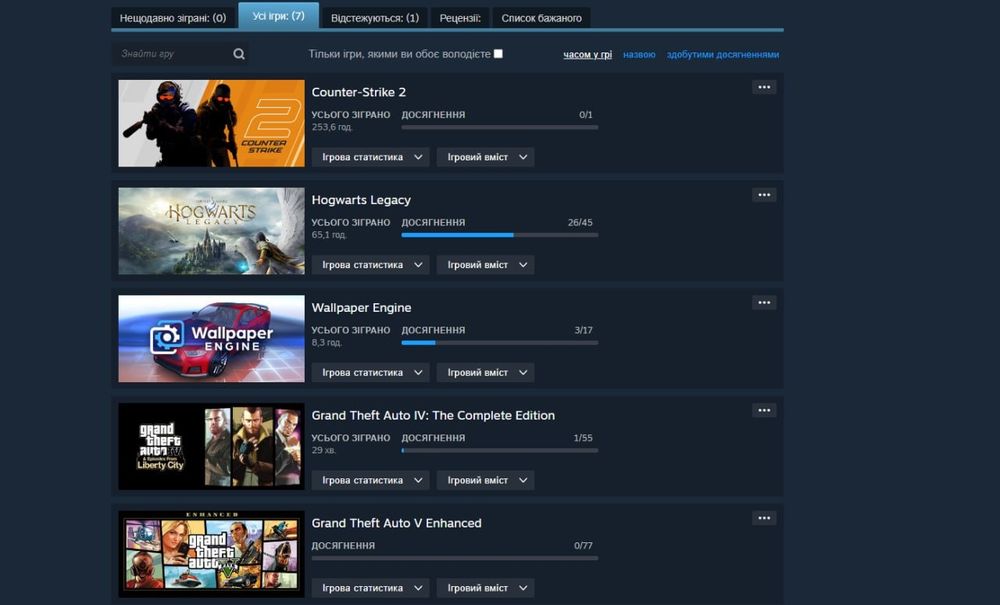Click Hogwarts Legacy '26/45' achievements count
This screenshot has height=605, width=1000.
point(580,222)
